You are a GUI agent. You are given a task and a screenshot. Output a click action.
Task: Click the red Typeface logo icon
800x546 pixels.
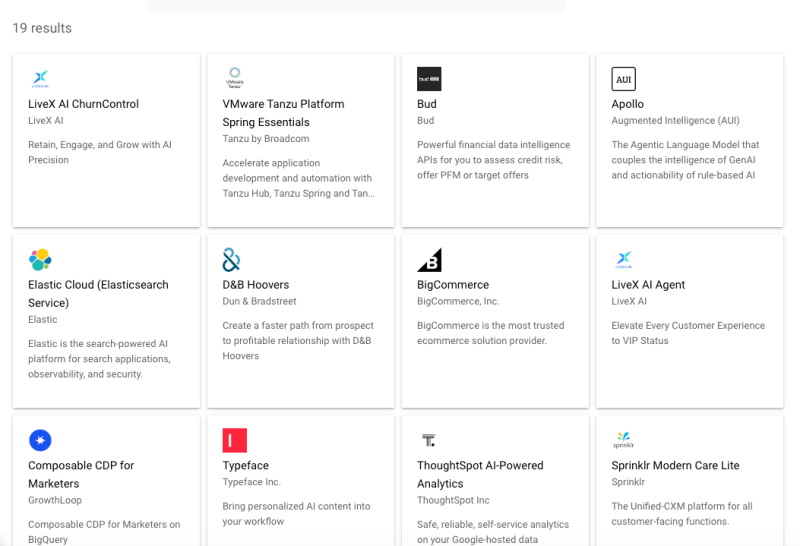(234, 441)
